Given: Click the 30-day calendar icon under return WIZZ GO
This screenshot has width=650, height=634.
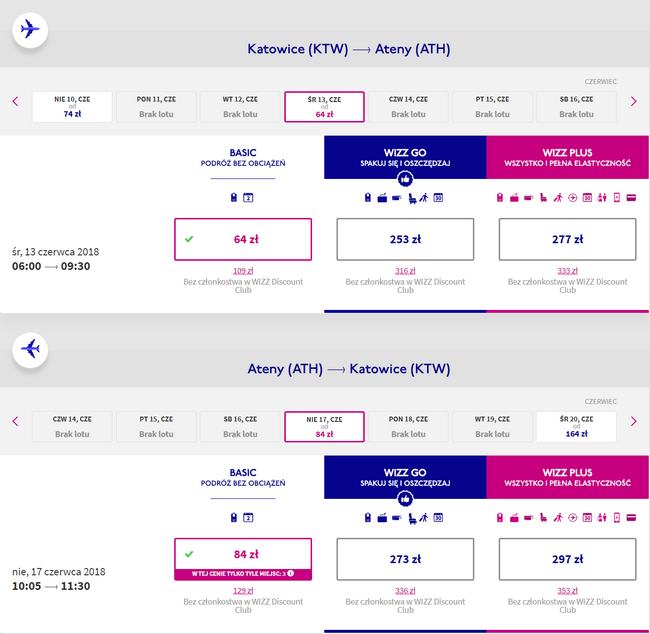Looking at the screenshot, I should [x=438, y=517].
